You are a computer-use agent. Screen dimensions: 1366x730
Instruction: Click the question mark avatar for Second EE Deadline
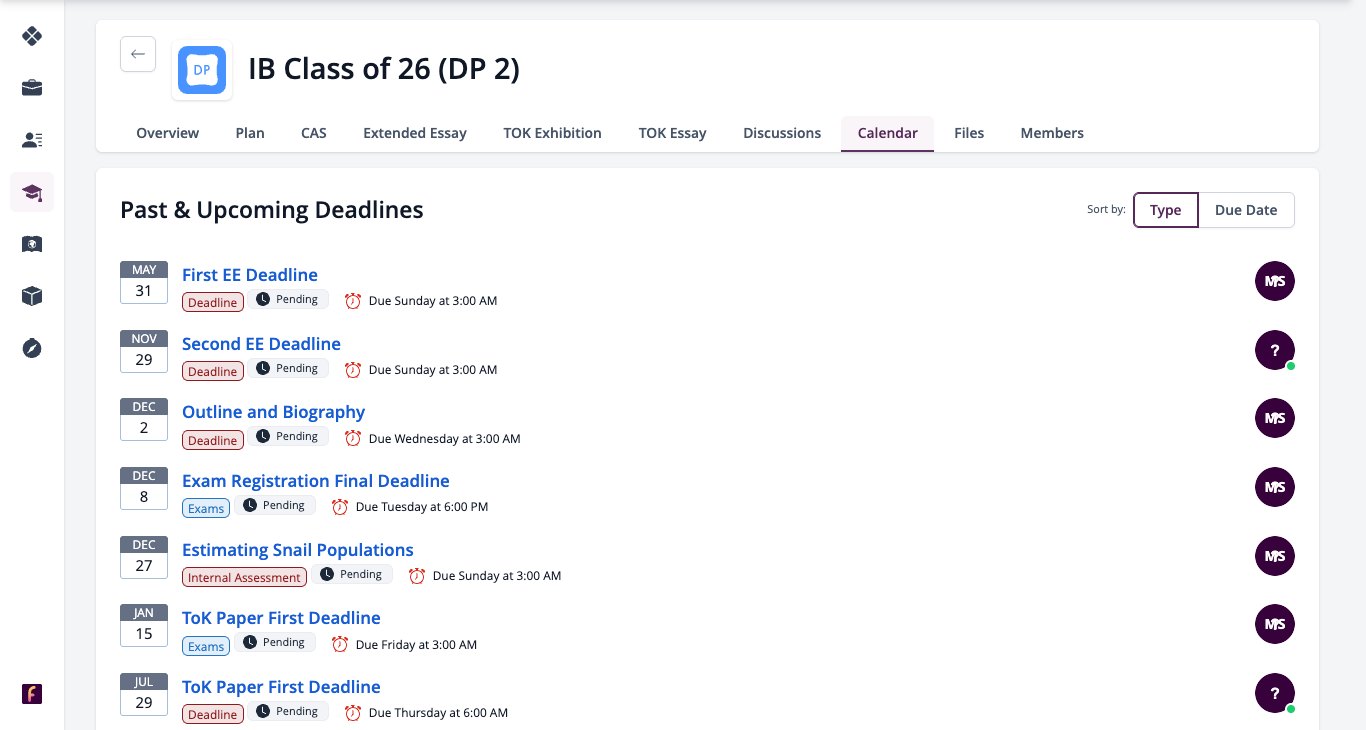(1275, 350)
